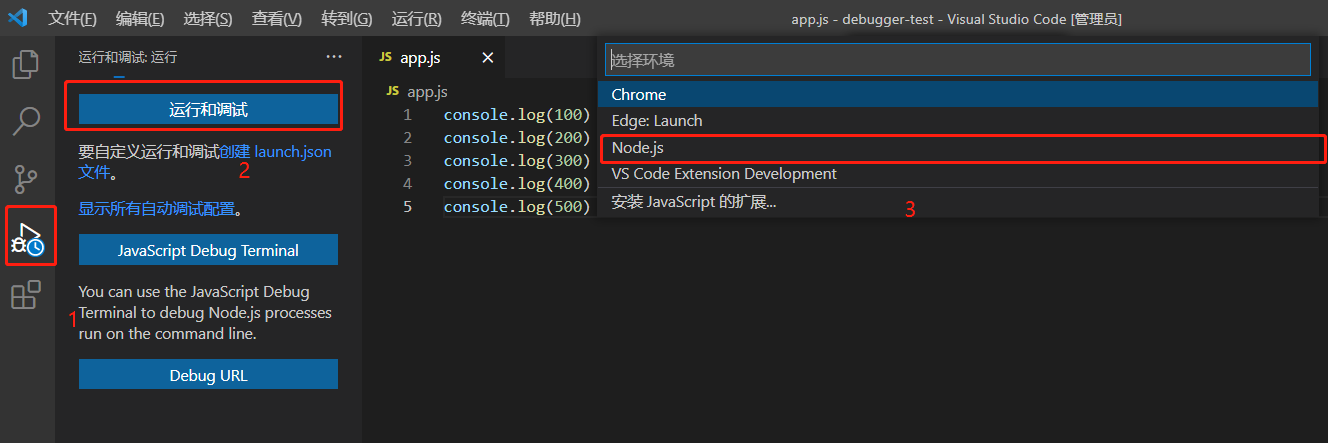Image resolution: width=1328 pixels, height=443 pixels.
Task: Open the Explorer view in activity bar
Action: (x=26, y=65)
